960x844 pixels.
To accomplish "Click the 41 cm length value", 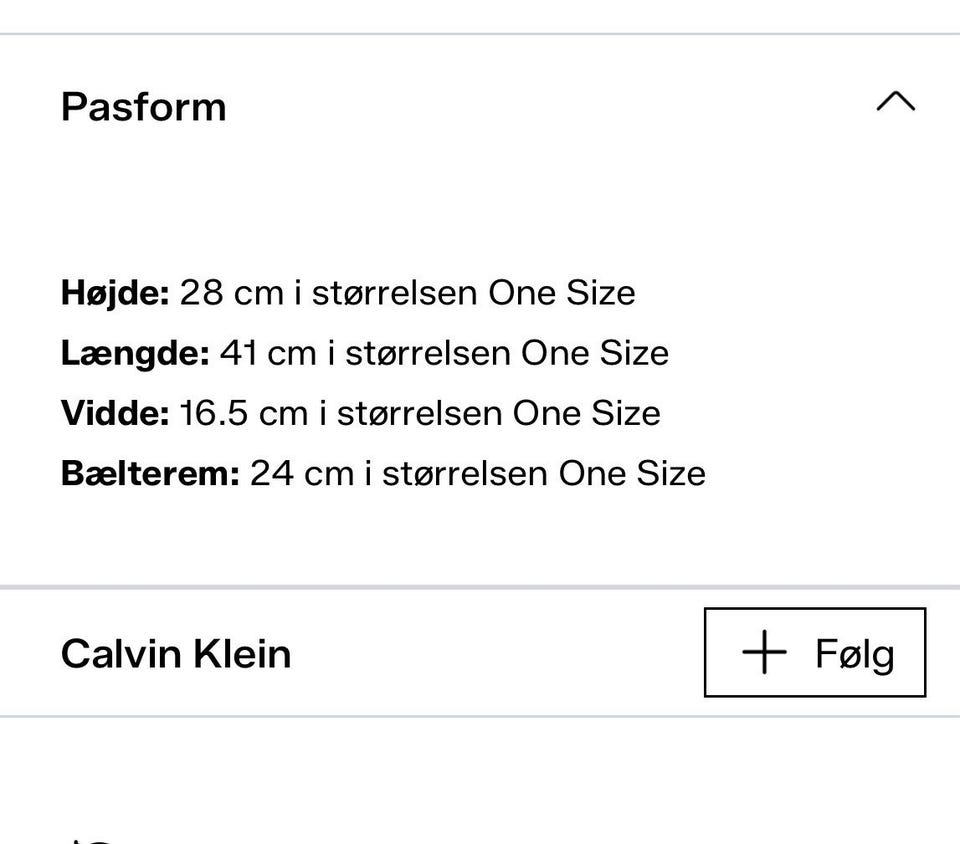I will pyautogui.click(x=267, y=353).
